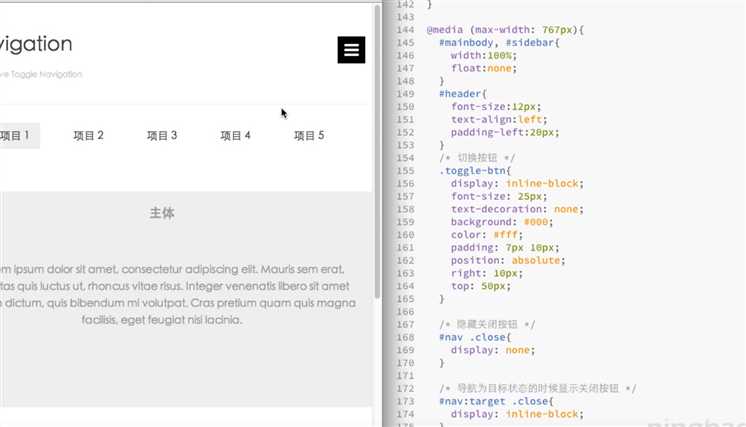
Task: Click the 'display: inline-block;' line 156
Action: click(517, 184)
